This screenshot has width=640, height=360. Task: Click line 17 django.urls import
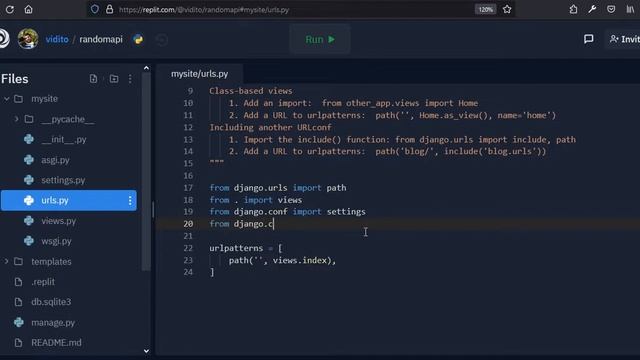tap(278, 188)
